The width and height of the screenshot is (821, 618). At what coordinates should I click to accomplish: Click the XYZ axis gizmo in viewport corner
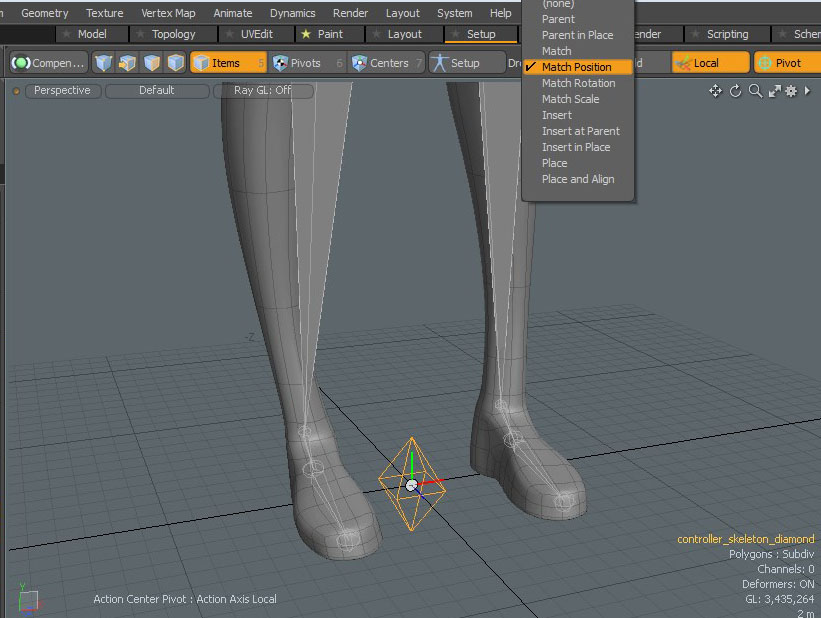click(x=28, y=599)
